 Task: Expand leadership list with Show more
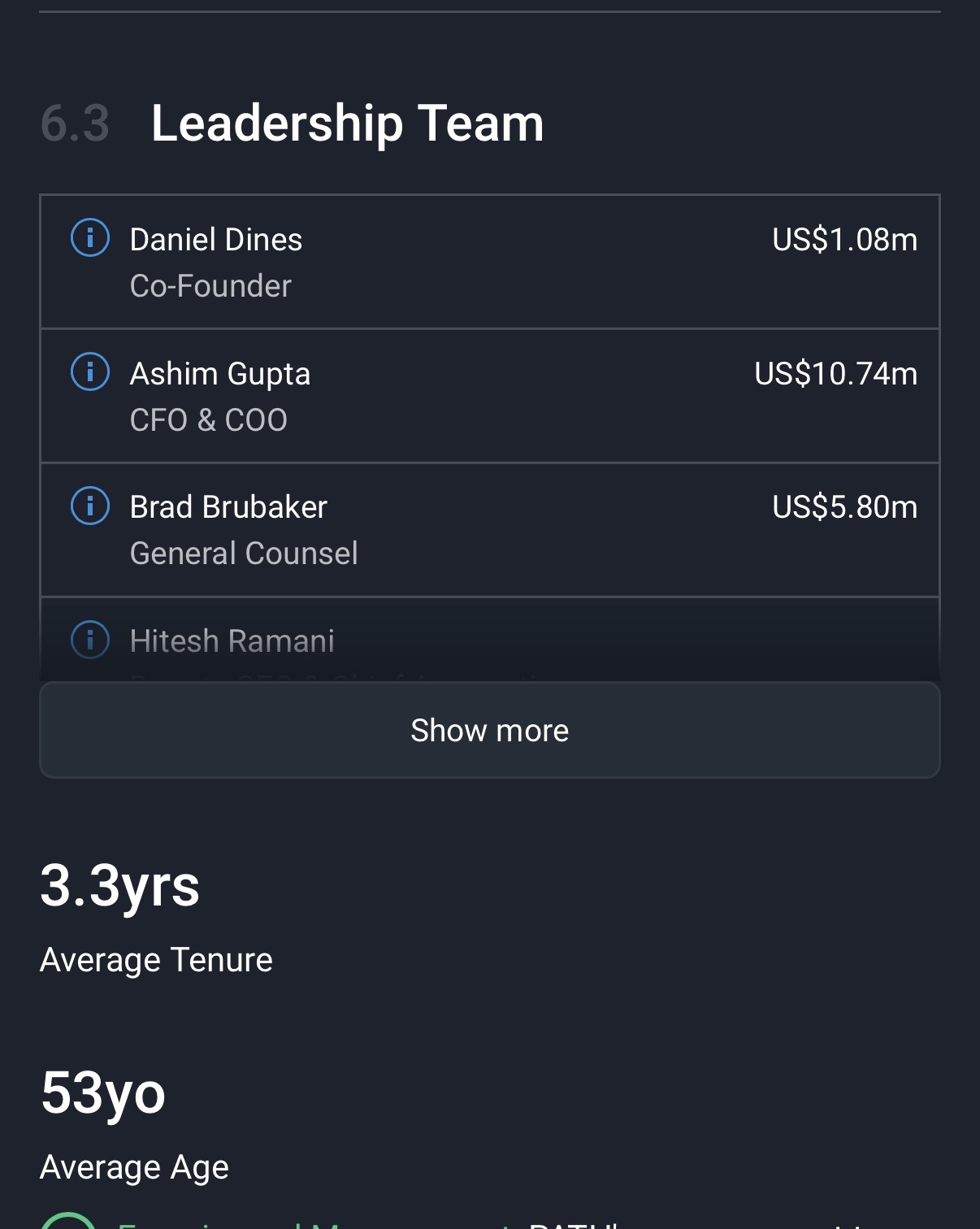coord(489,730)
